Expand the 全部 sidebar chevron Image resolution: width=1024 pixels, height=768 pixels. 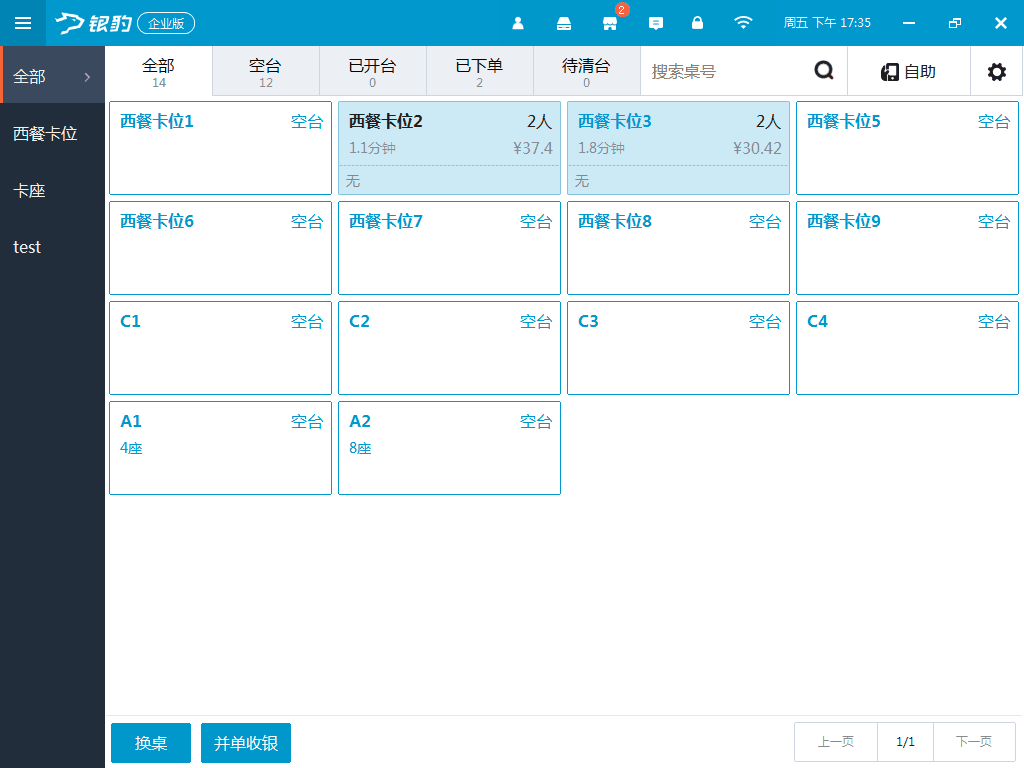coord(88,77)
